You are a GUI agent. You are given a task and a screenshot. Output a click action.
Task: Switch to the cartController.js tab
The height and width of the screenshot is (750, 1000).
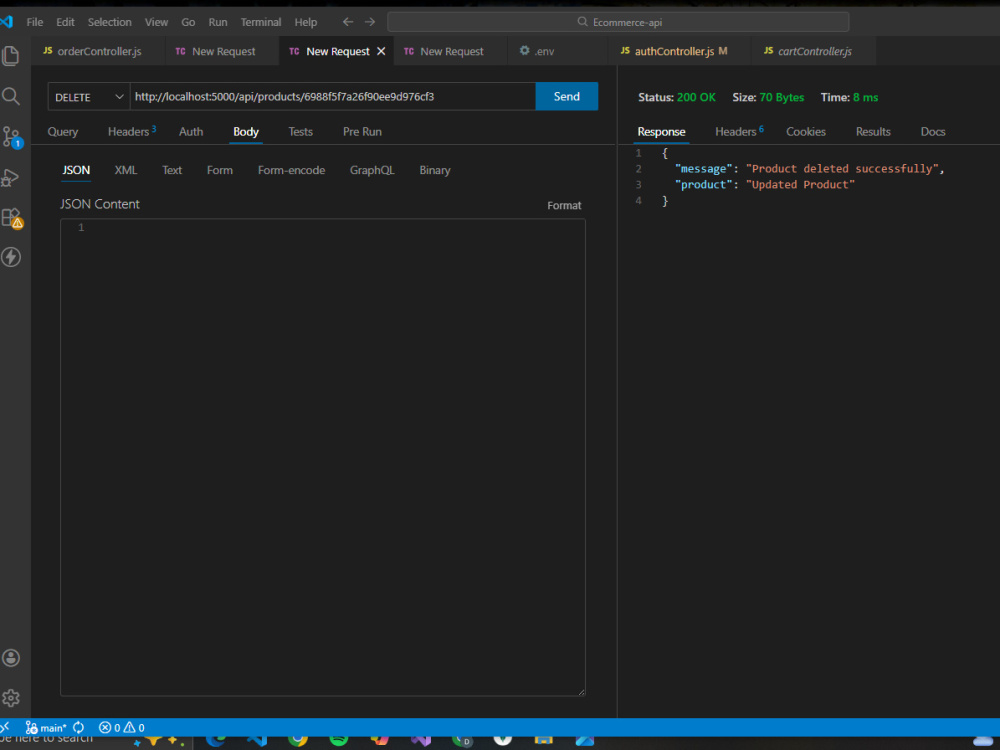point(814,51)
